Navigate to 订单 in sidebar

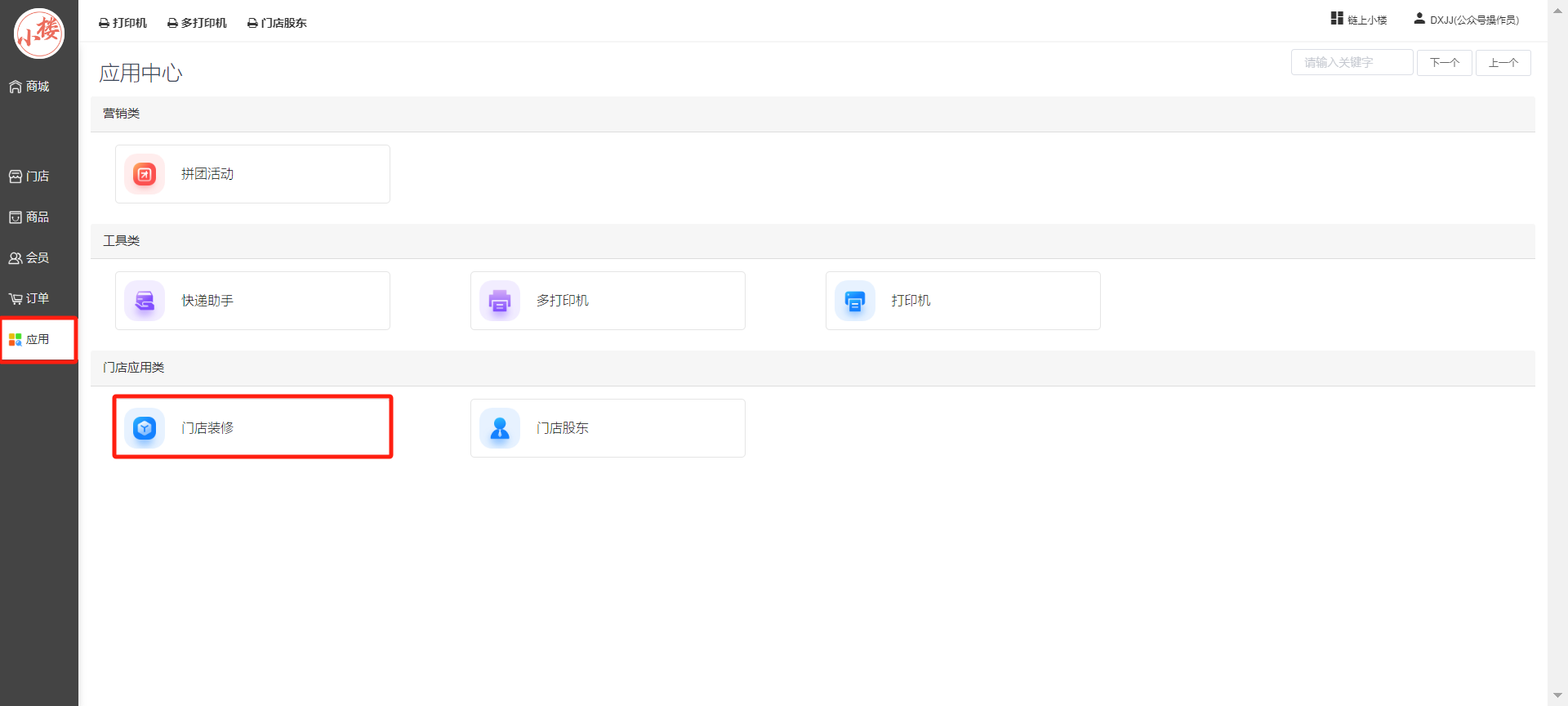(x=29, y=299)
